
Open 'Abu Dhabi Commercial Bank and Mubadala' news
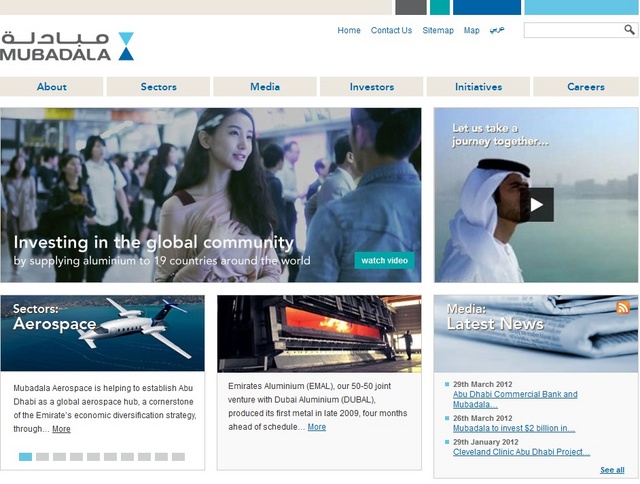pyautogui.click(x=515, y=399)
